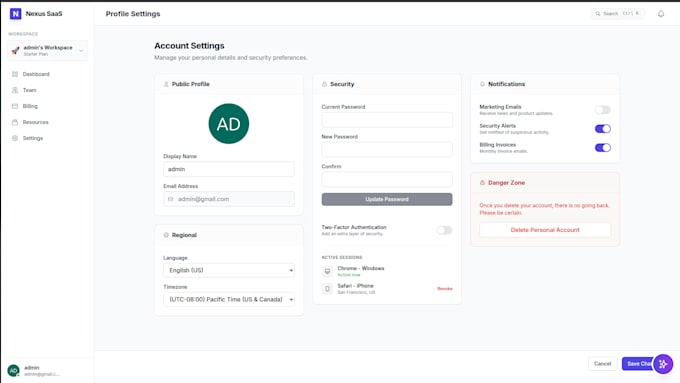Click the 'Account Settings' heading
The height and width of the screenshot is (383, 680).
coord(190,46)
